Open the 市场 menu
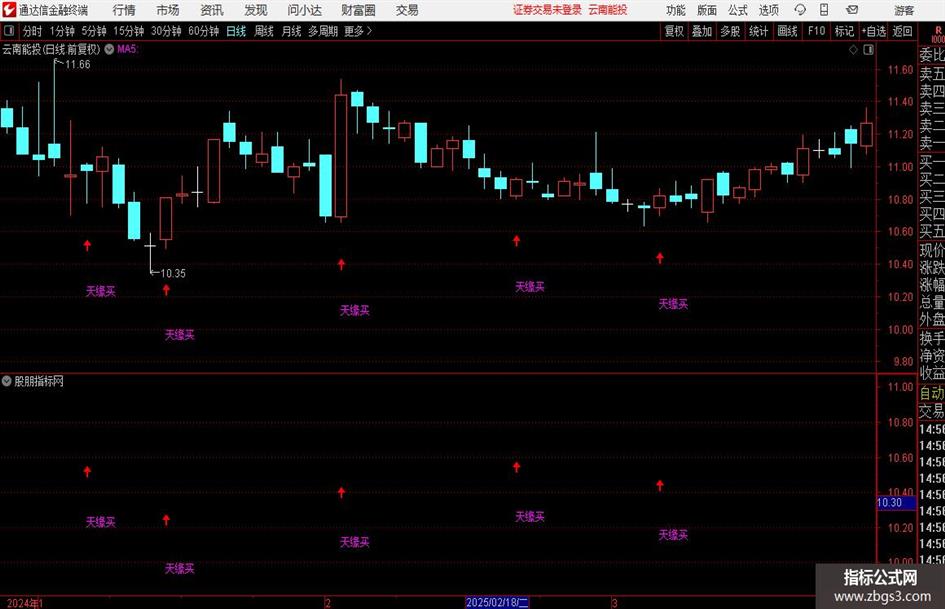This screenshot has height=609, width=945. pyautogui.click(x=168, y=10)
